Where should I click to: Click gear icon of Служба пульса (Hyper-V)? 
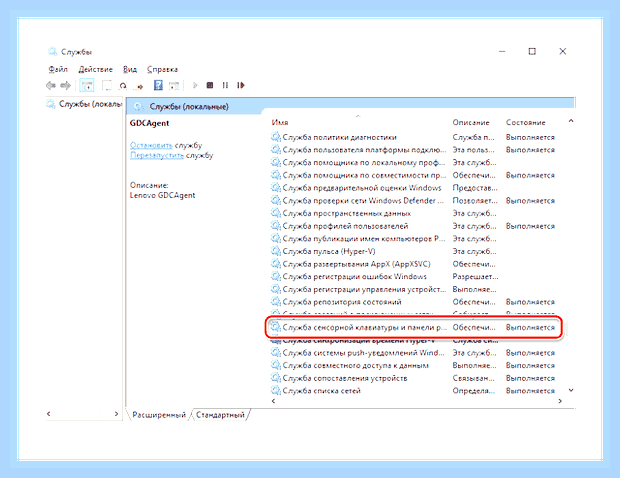[276, 251]
